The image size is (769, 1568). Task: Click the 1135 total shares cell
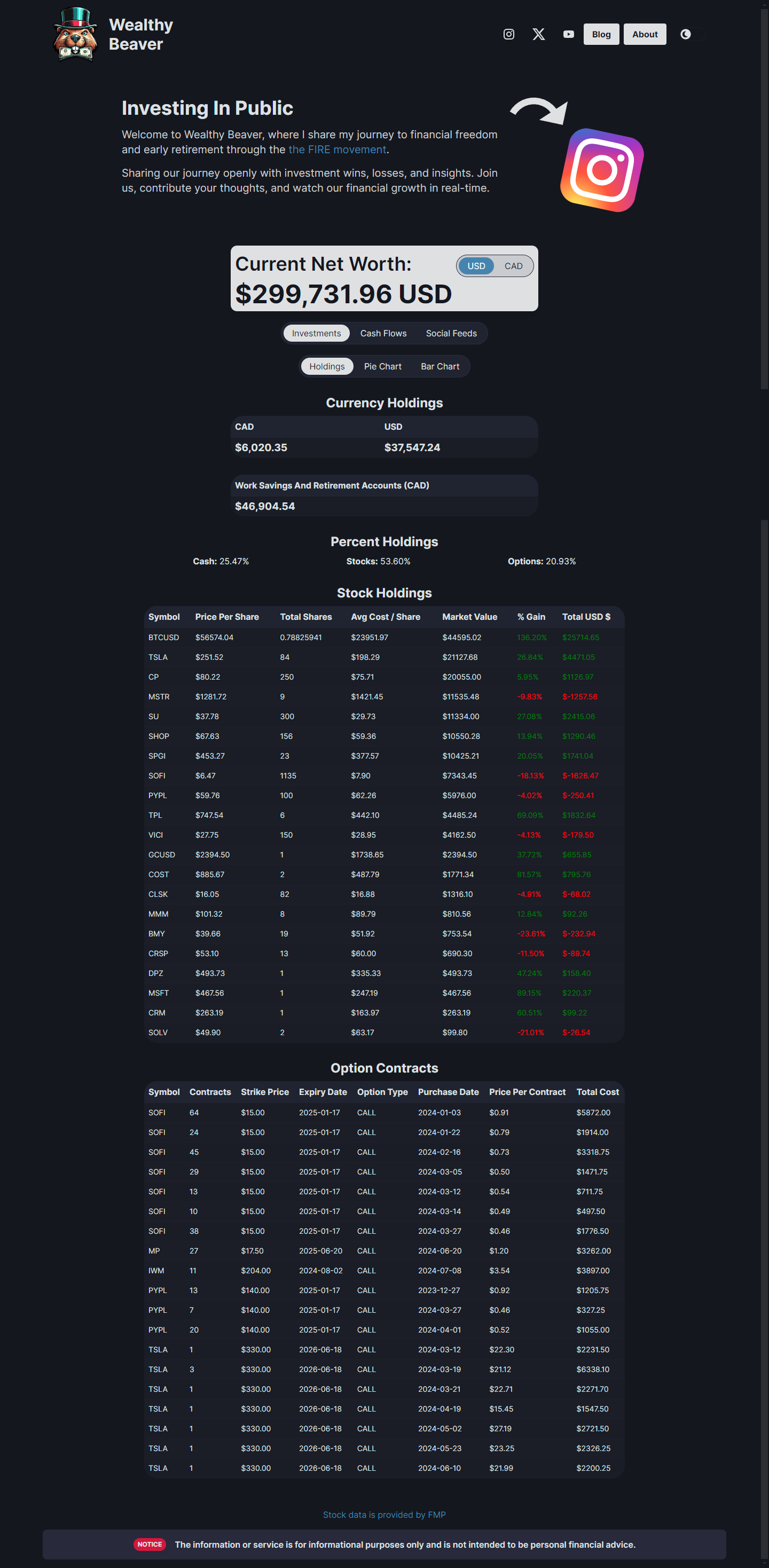coord(288,776)
